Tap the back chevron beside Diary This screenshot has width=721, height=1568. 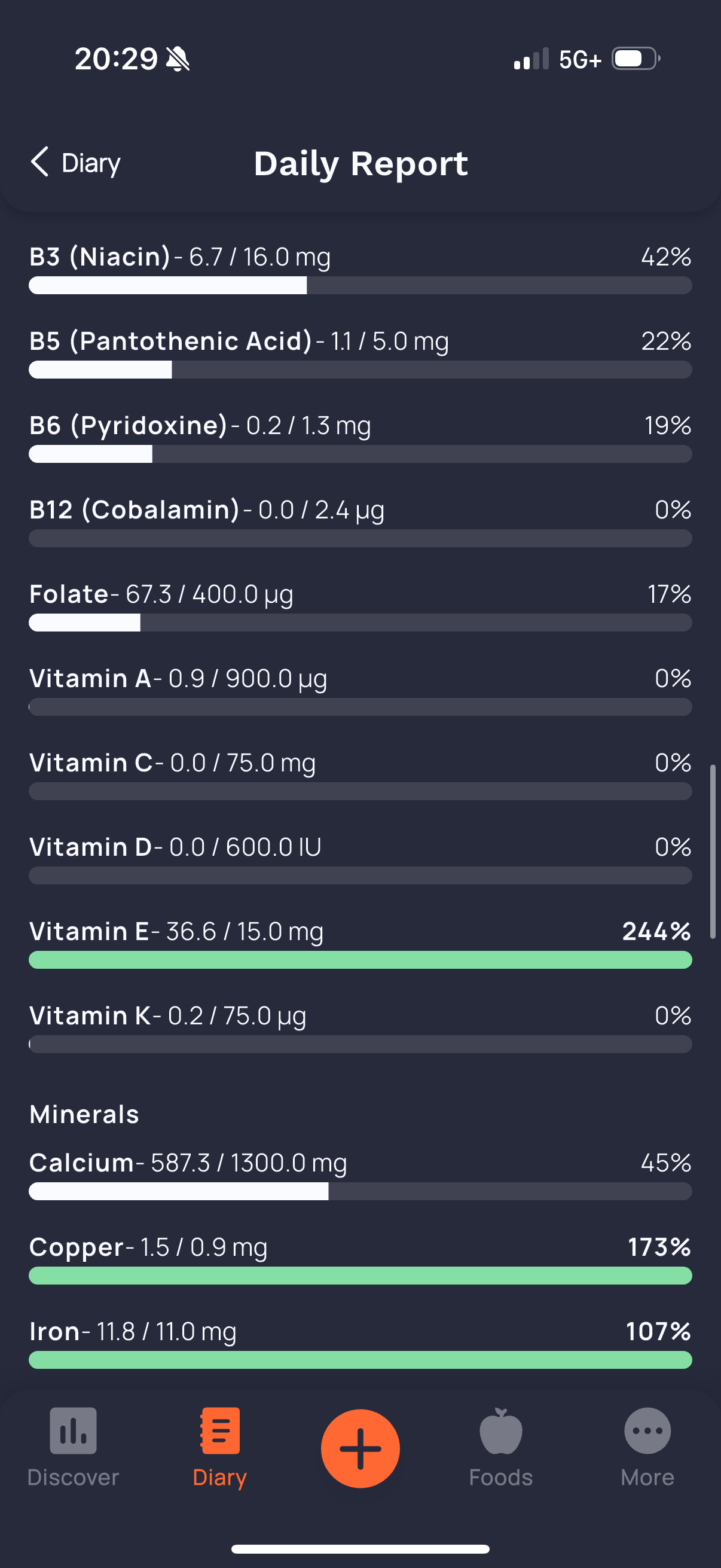pos(39,162)
